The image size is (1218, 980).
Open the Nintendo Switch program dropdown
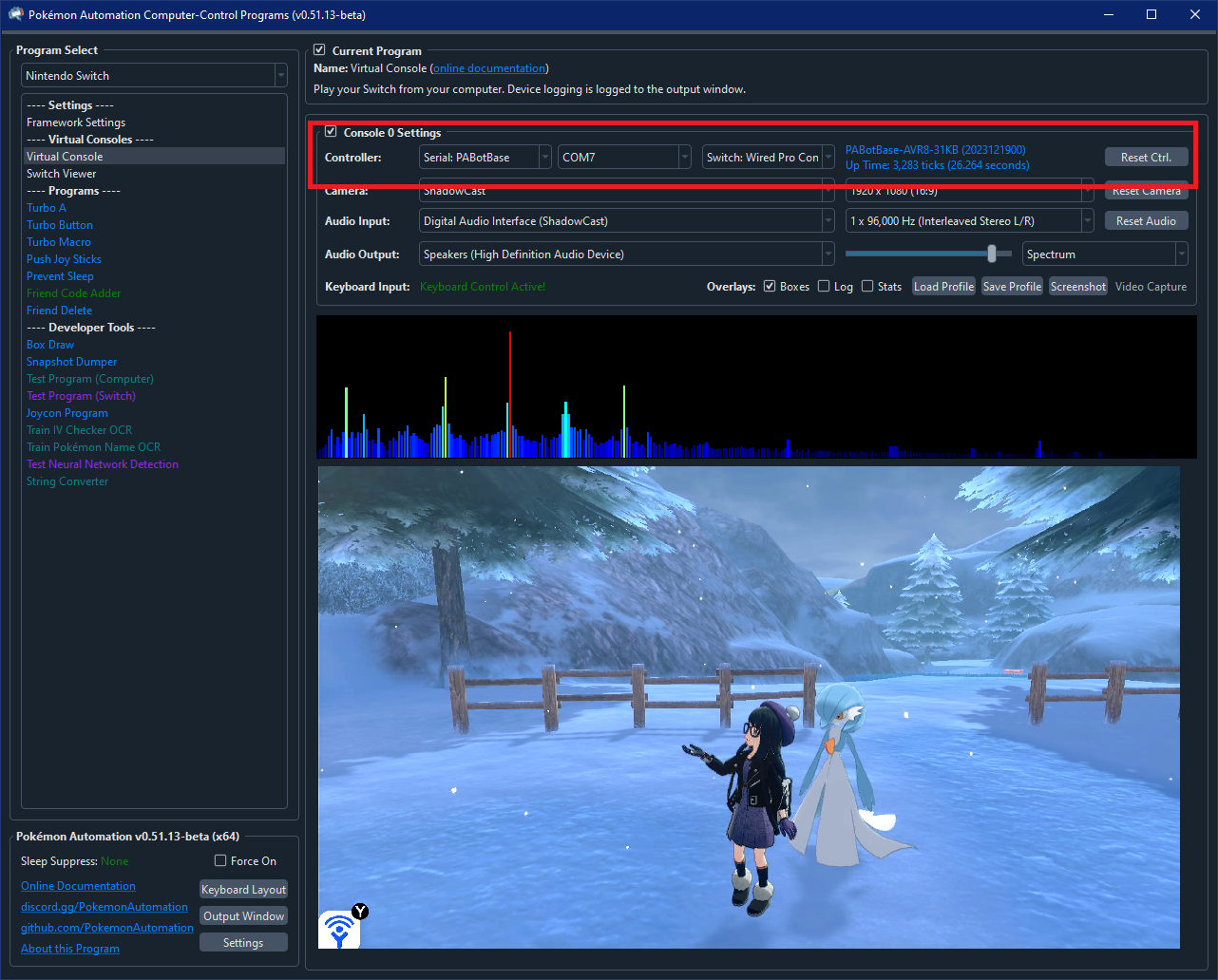154,76
